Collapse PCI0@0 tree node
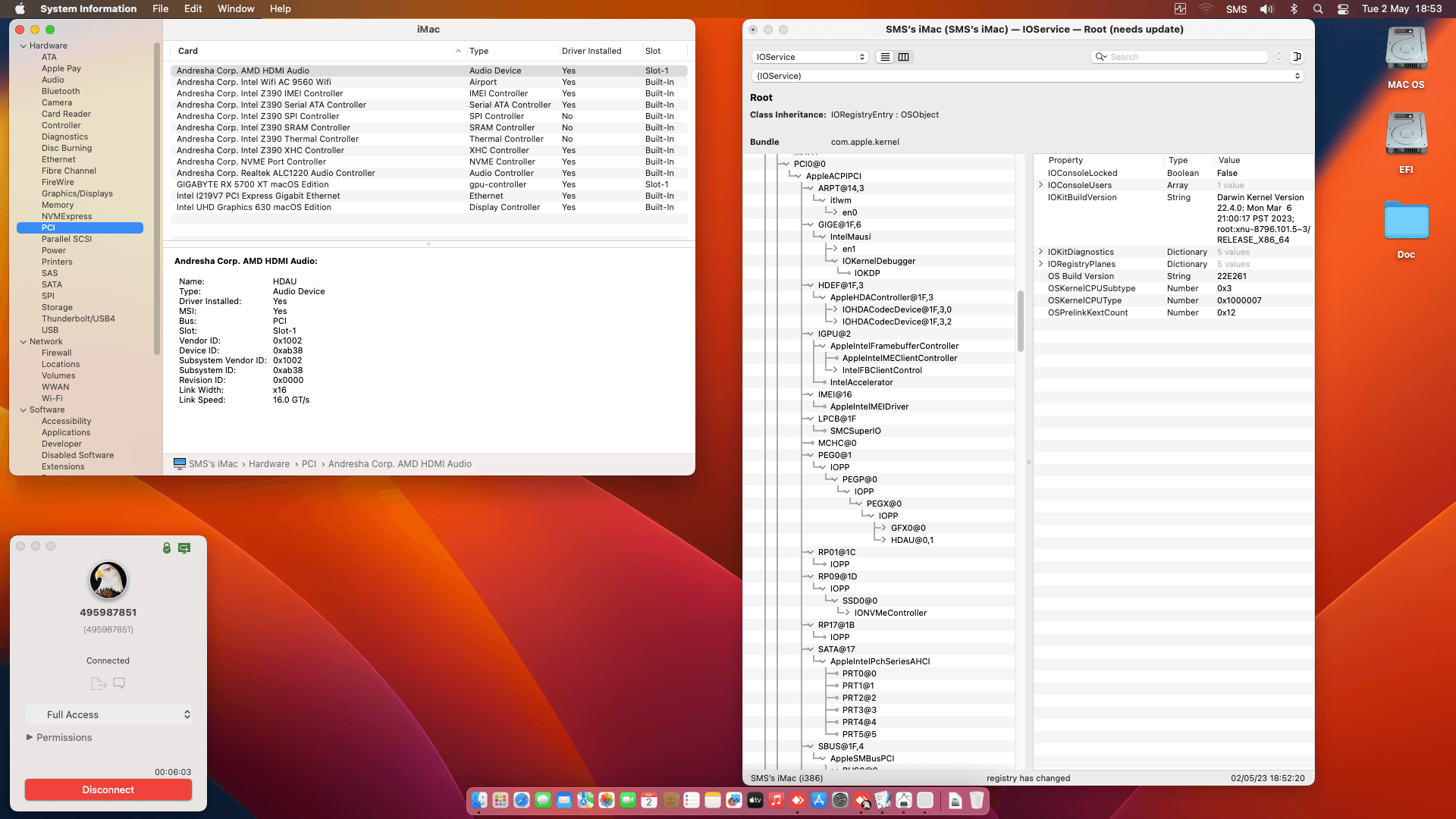This screenshot has height=819, width=1456. (x=786, y=164)
